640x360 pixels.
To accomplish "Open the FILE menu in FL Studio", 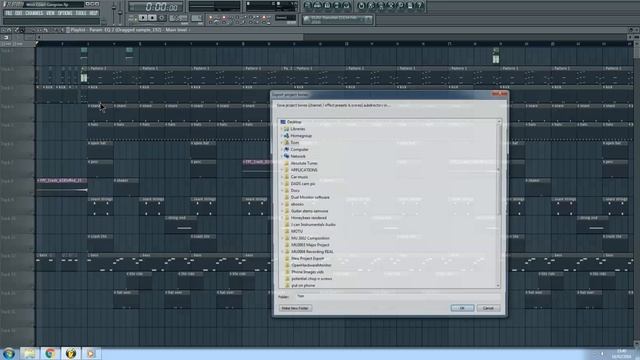I will [x=8, y=13].
